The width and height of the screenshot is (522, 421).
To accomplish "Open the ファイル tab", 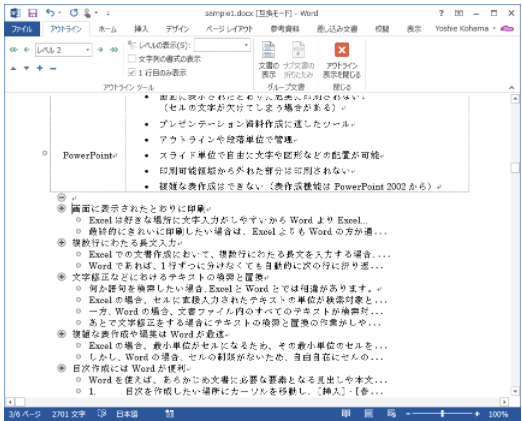I will [x=22, y=29].
